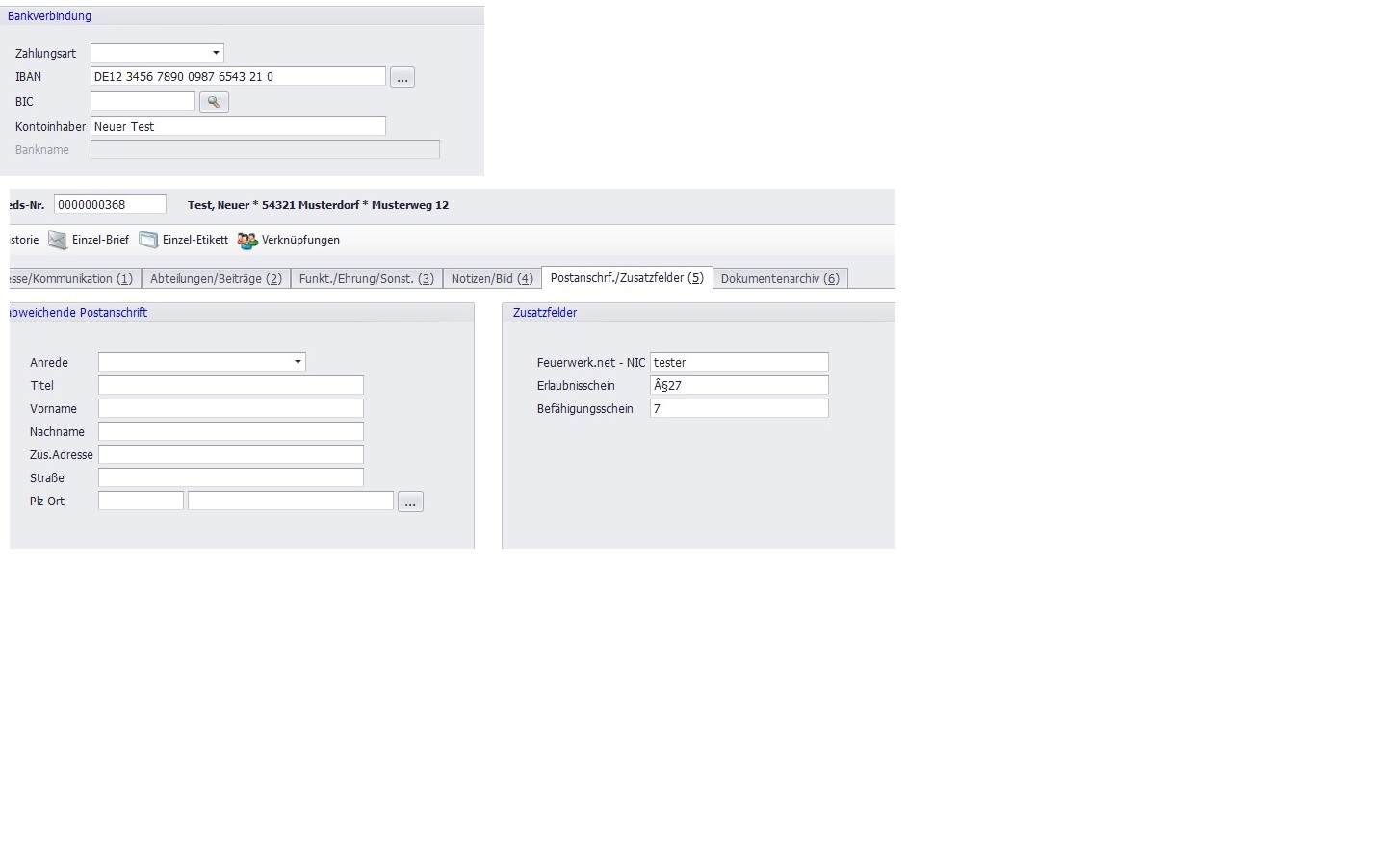This screenshot has width=1400, height=849.
Task: Click into the IBAN input field
Action: click(x=238, y=77)
